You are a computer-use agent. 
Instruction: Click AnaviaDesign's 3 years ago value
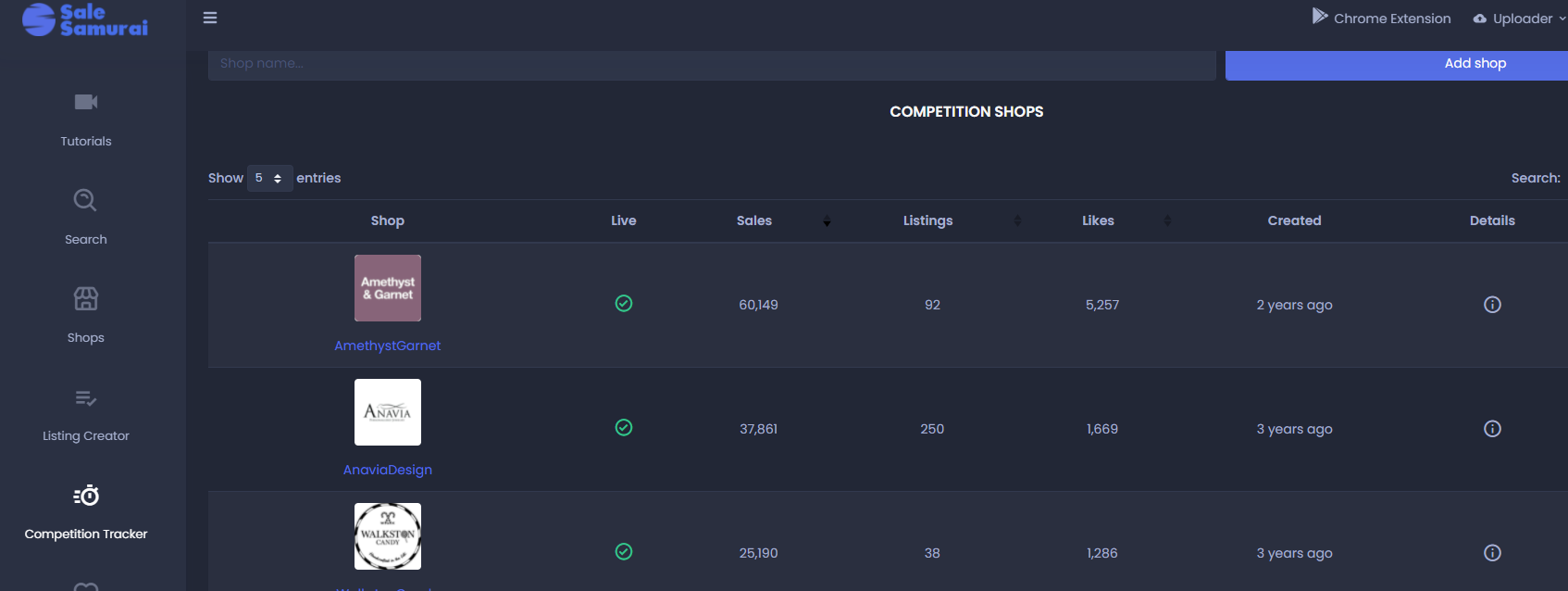(x=1295, y=429)
